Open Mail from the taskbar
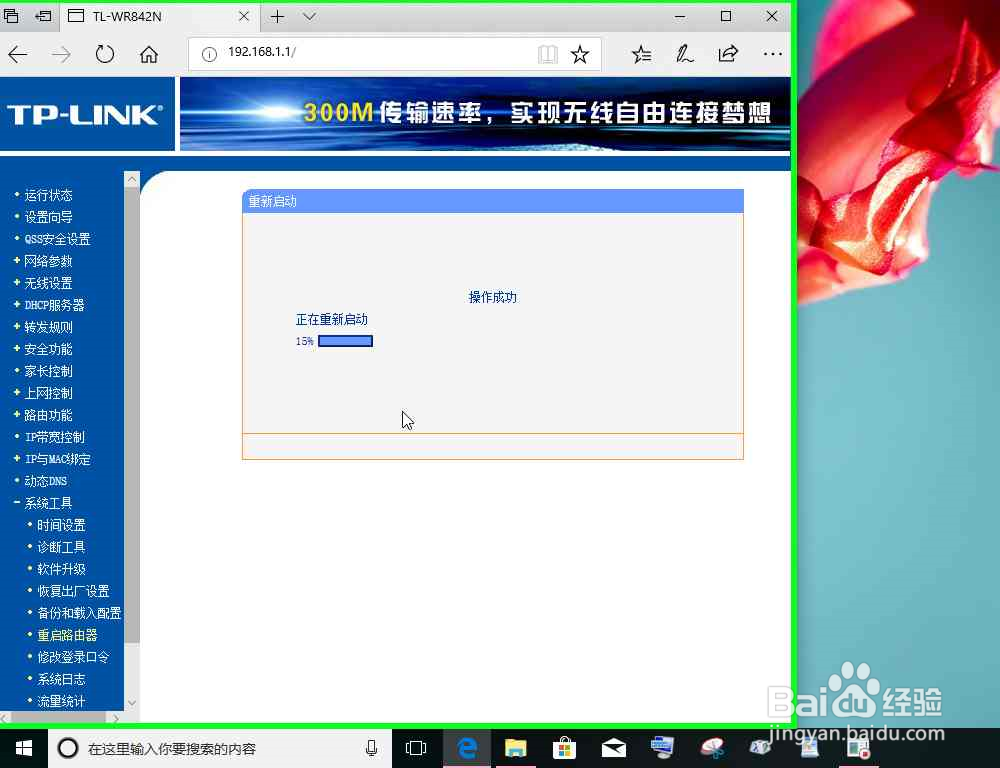This screenshot has width=1000, height=768. coord(613,747)
